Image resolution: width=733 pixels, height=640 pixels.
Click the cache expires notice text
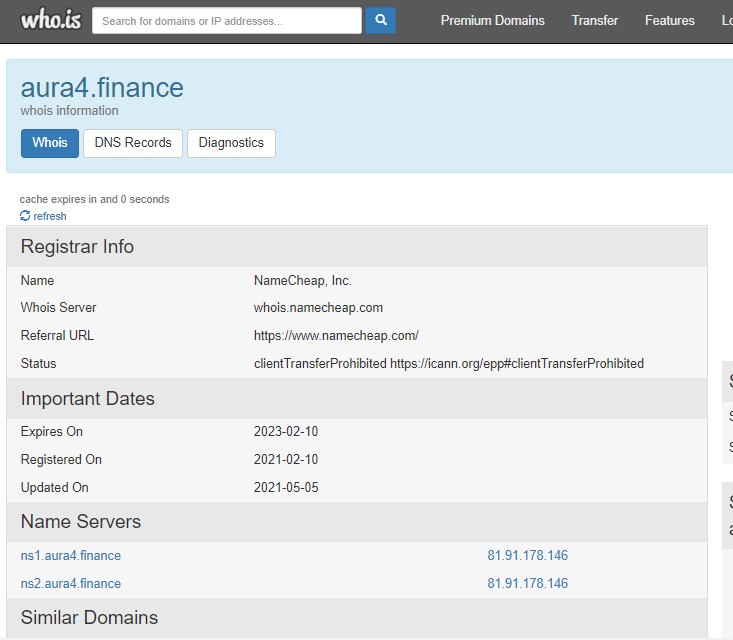(x=94, y=199)
